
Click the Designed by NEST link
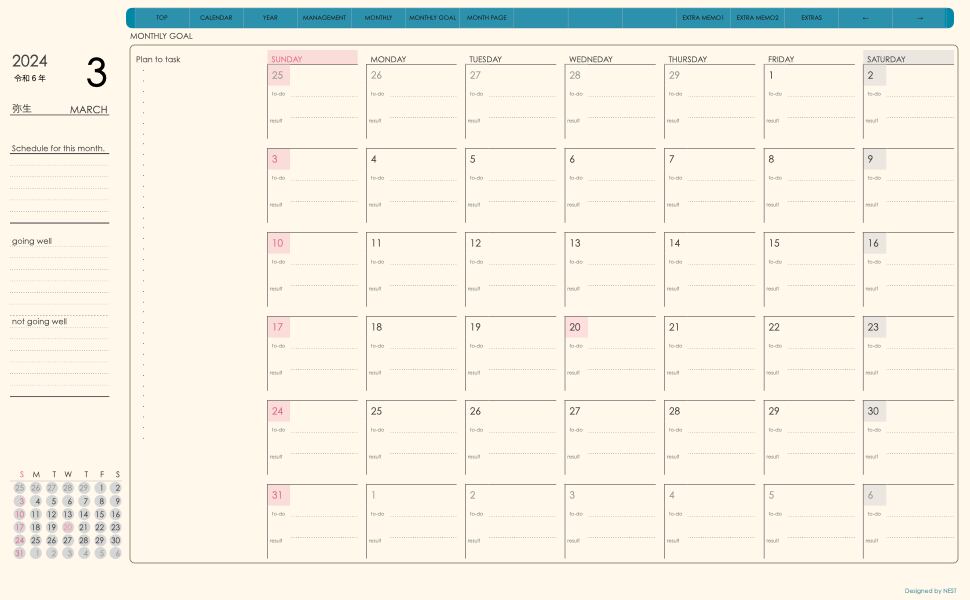pyautogui.click(x=930, y=591)
